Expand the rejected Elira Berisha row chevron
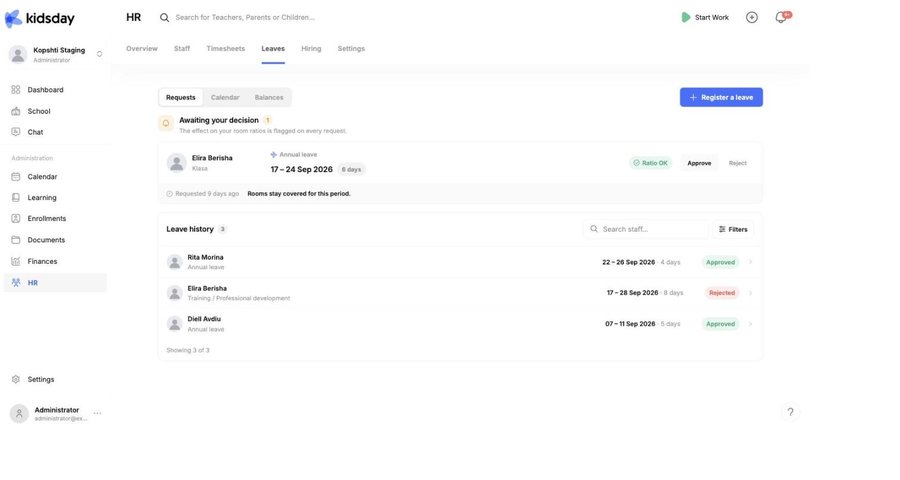900x480 pixels. coord(751,293)
